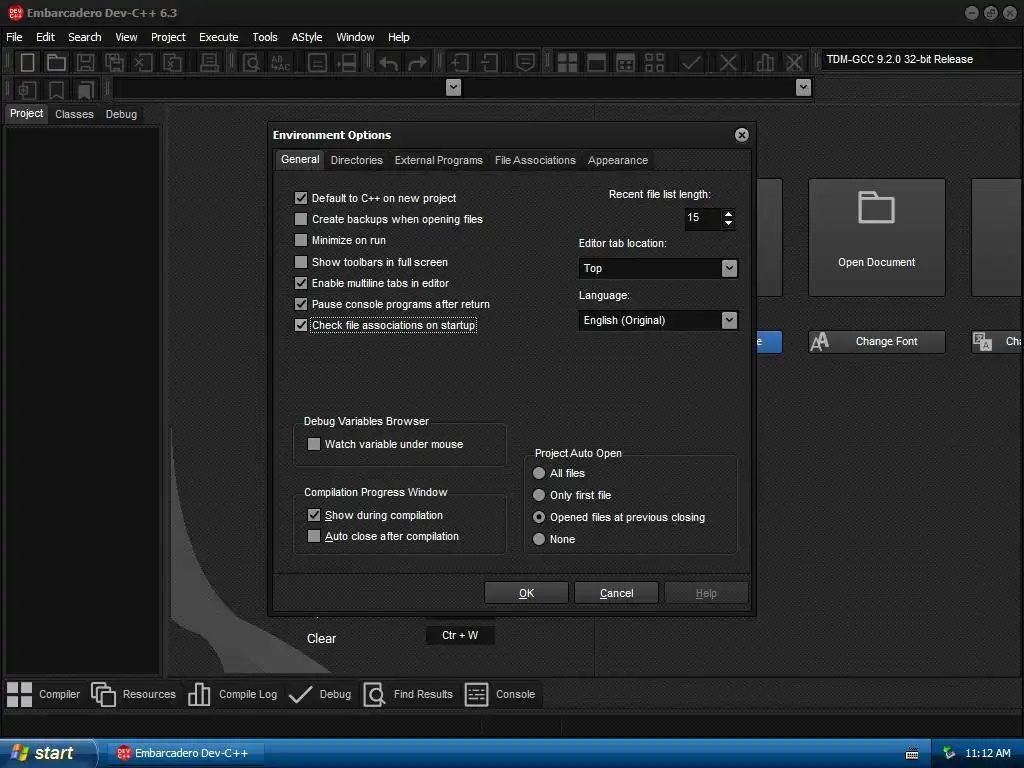This screenshot has width=1024, height=768.
Task: Click the Change Font button
Action: pos(877,342)
